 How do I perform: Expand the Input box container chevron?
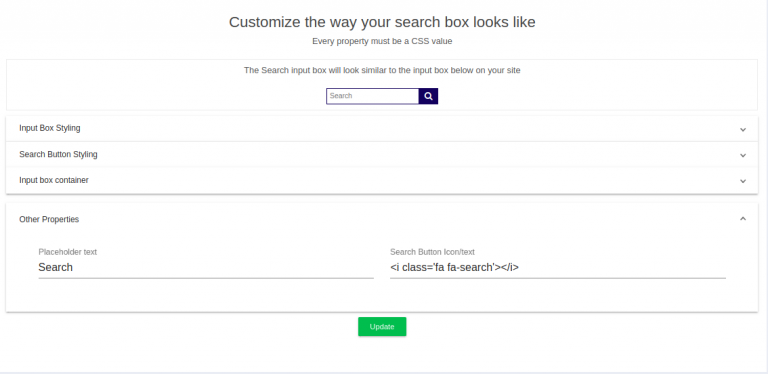pos(743,181)
